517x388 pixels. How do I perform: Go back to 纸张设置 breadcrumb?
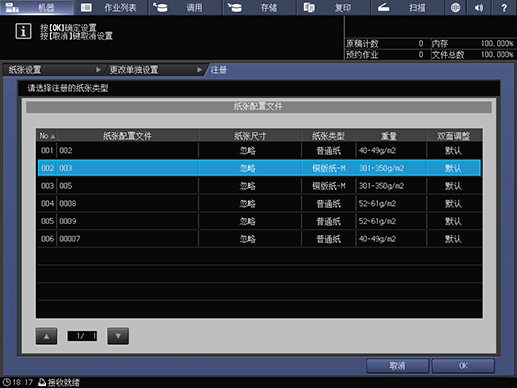click(x=53, y=70)
